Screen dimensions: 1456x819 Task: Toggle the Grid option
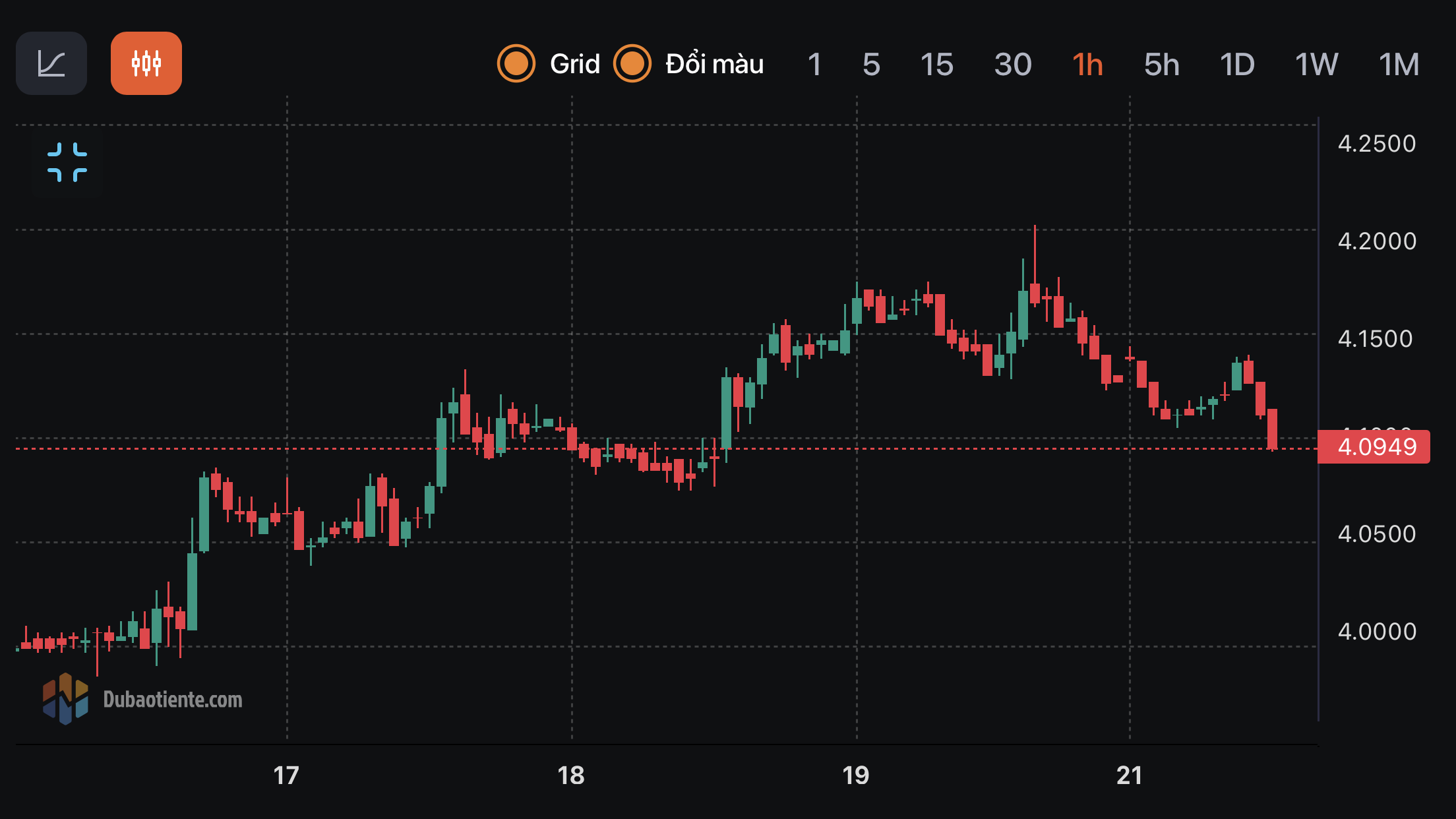(516, 64)
